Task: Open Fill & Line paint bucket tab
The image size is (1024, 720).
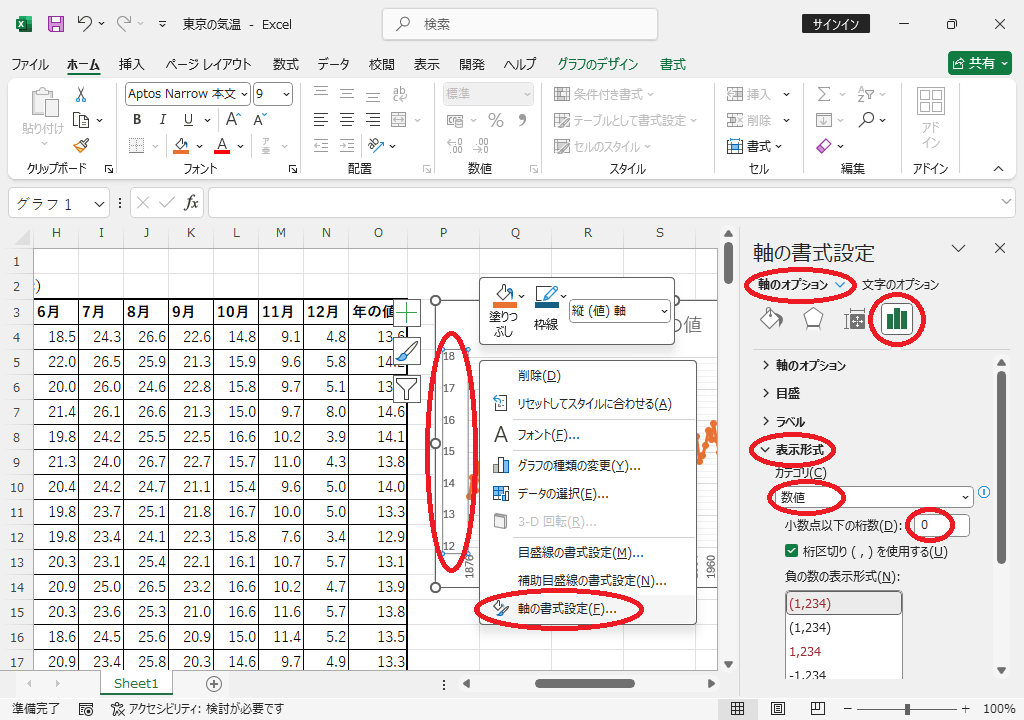Action: (771, 319)
